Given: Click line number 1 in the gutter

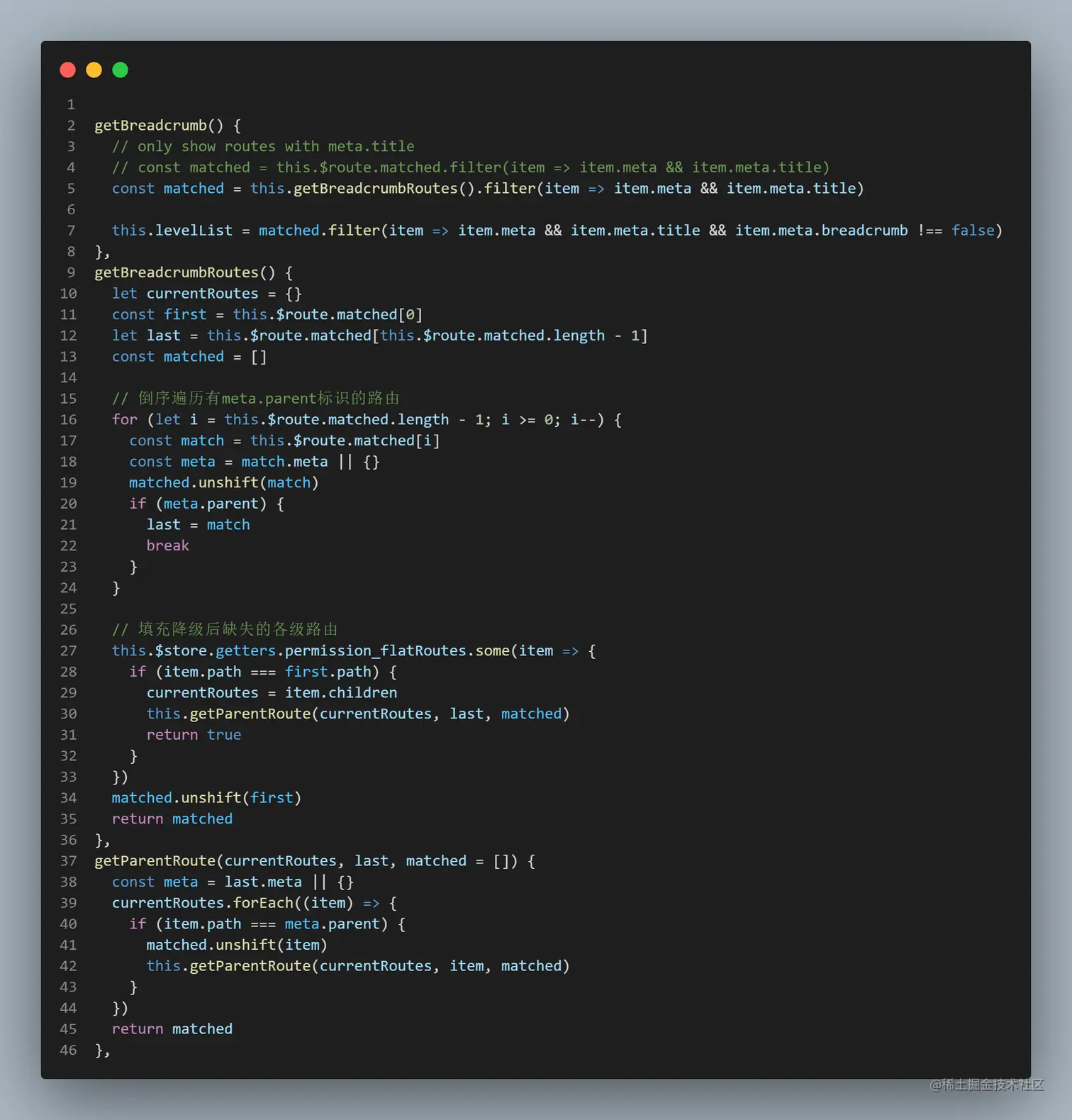Looking at the screenshot, I should point(71,104).
